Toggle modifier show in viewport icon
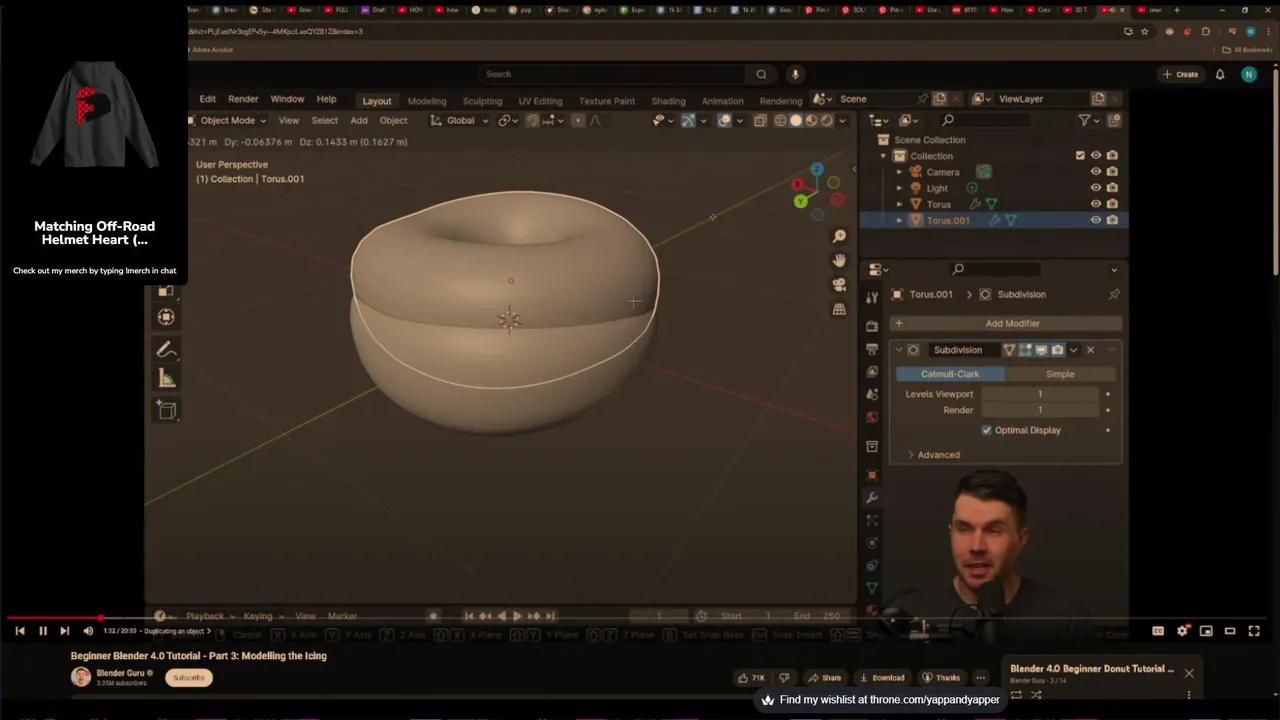The height and width of the screenshot is (720, 1280). (1041, 350)
